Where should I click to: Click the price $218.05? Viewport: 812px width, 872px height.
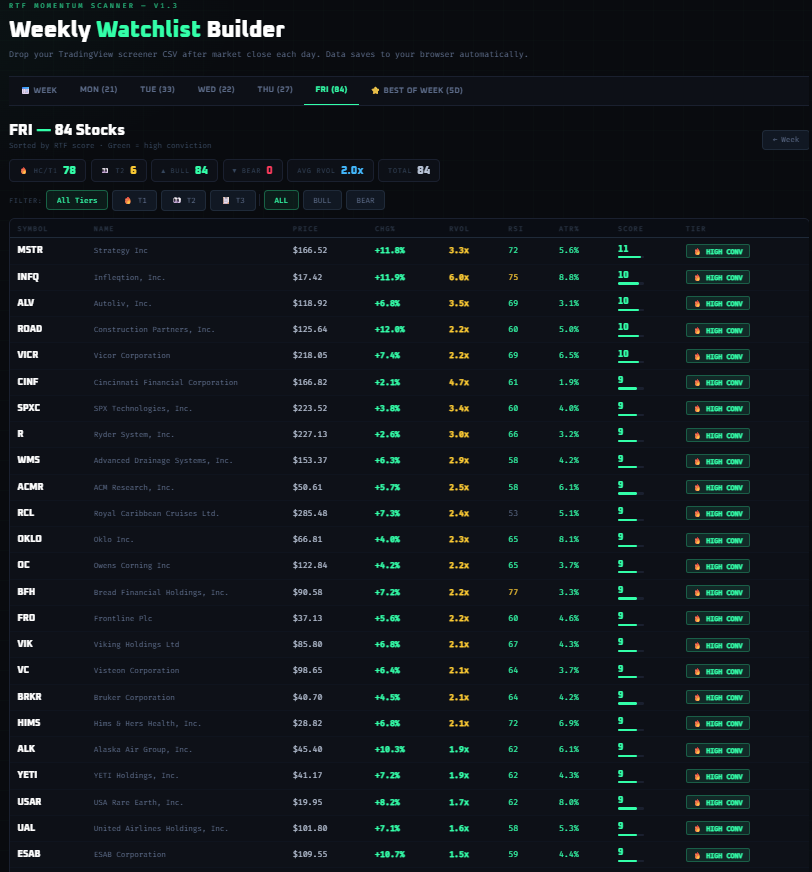click(x=310, y=355)
